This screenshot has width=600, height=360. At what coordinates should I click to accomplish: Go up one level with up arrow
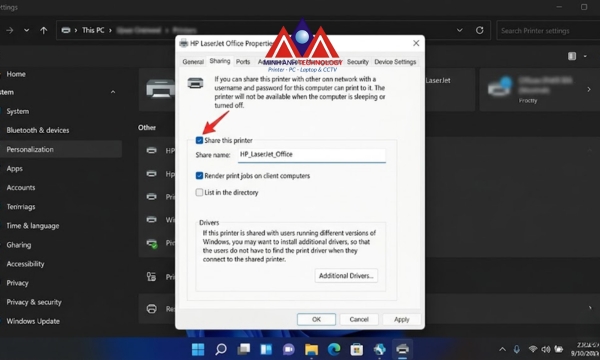point(44,30)
